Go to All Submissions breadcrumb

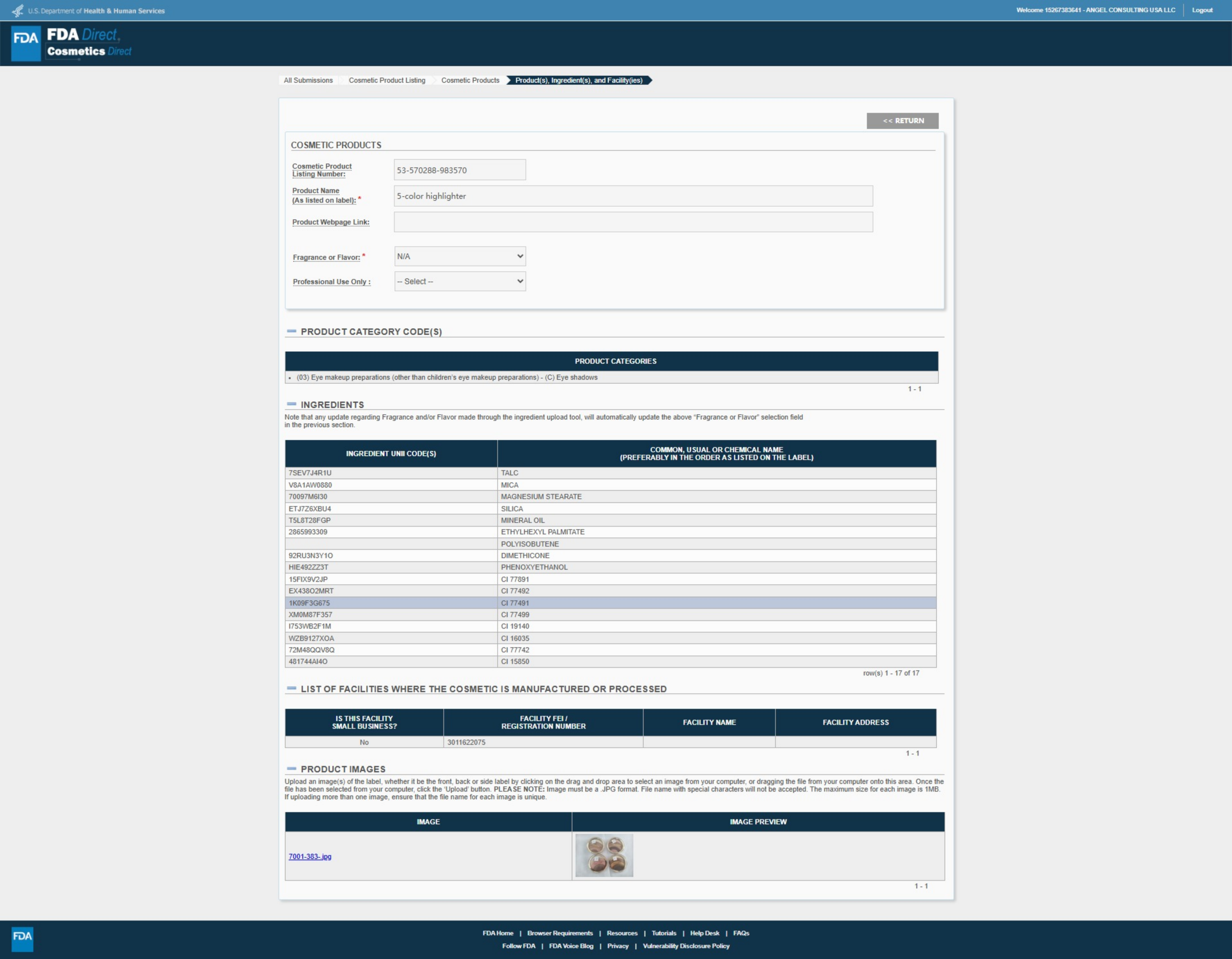click(308, 80)
